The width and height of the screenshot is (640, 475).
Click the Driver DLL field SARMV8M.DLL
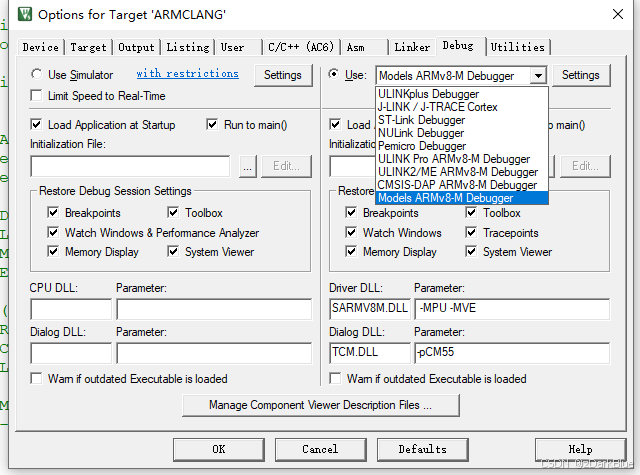(370, 309)
